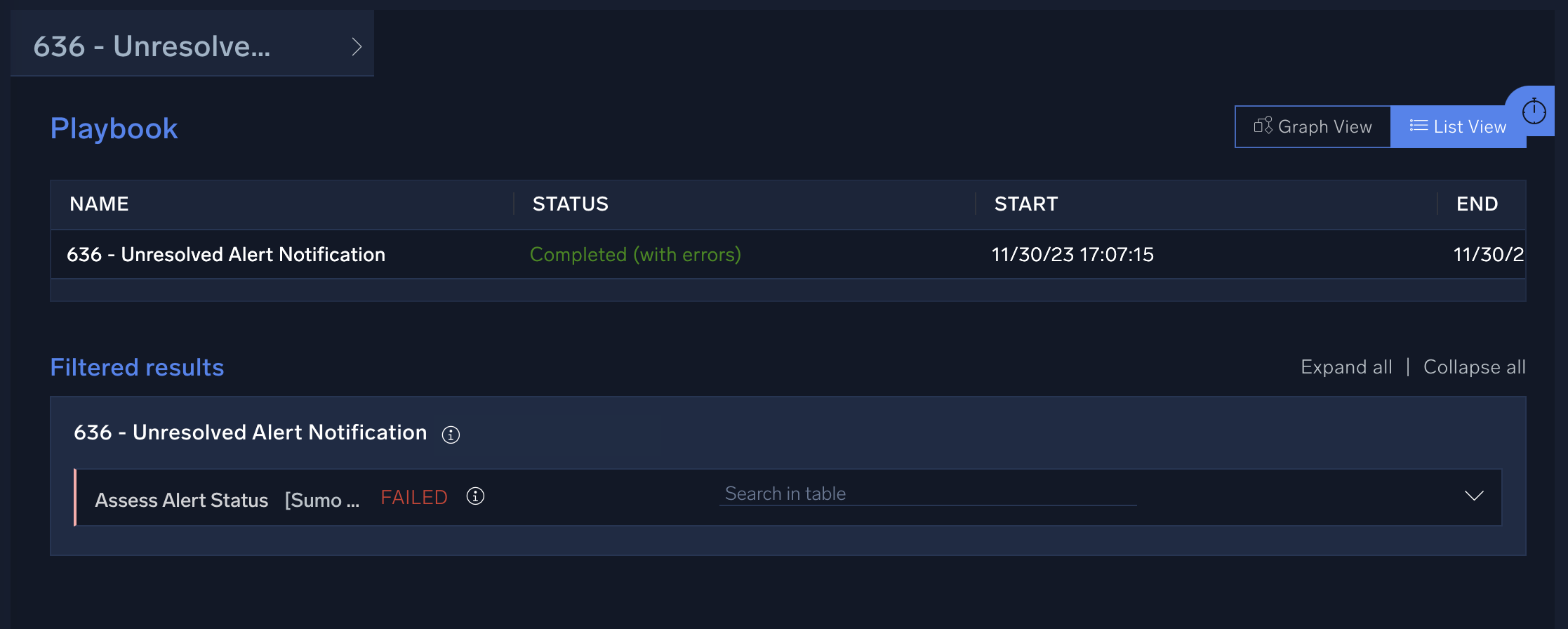Click the Filtered results heading
The height and width of the screenshot is (629, 1568).
(137, 366)
